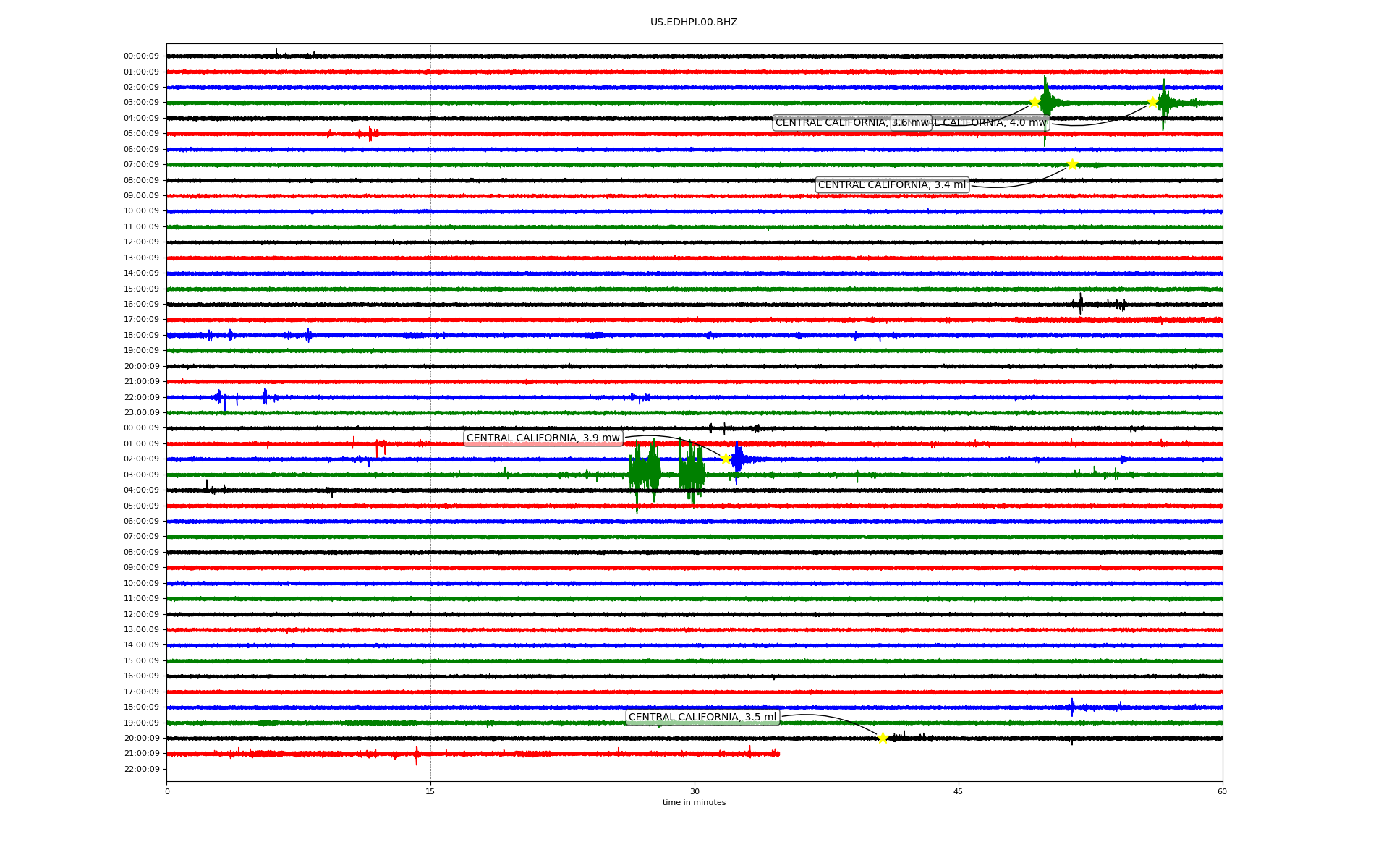The width and height of the screenshot is (1389, 868).
Task: Click the x-axis tick label 0
Action: pos(167,791)
